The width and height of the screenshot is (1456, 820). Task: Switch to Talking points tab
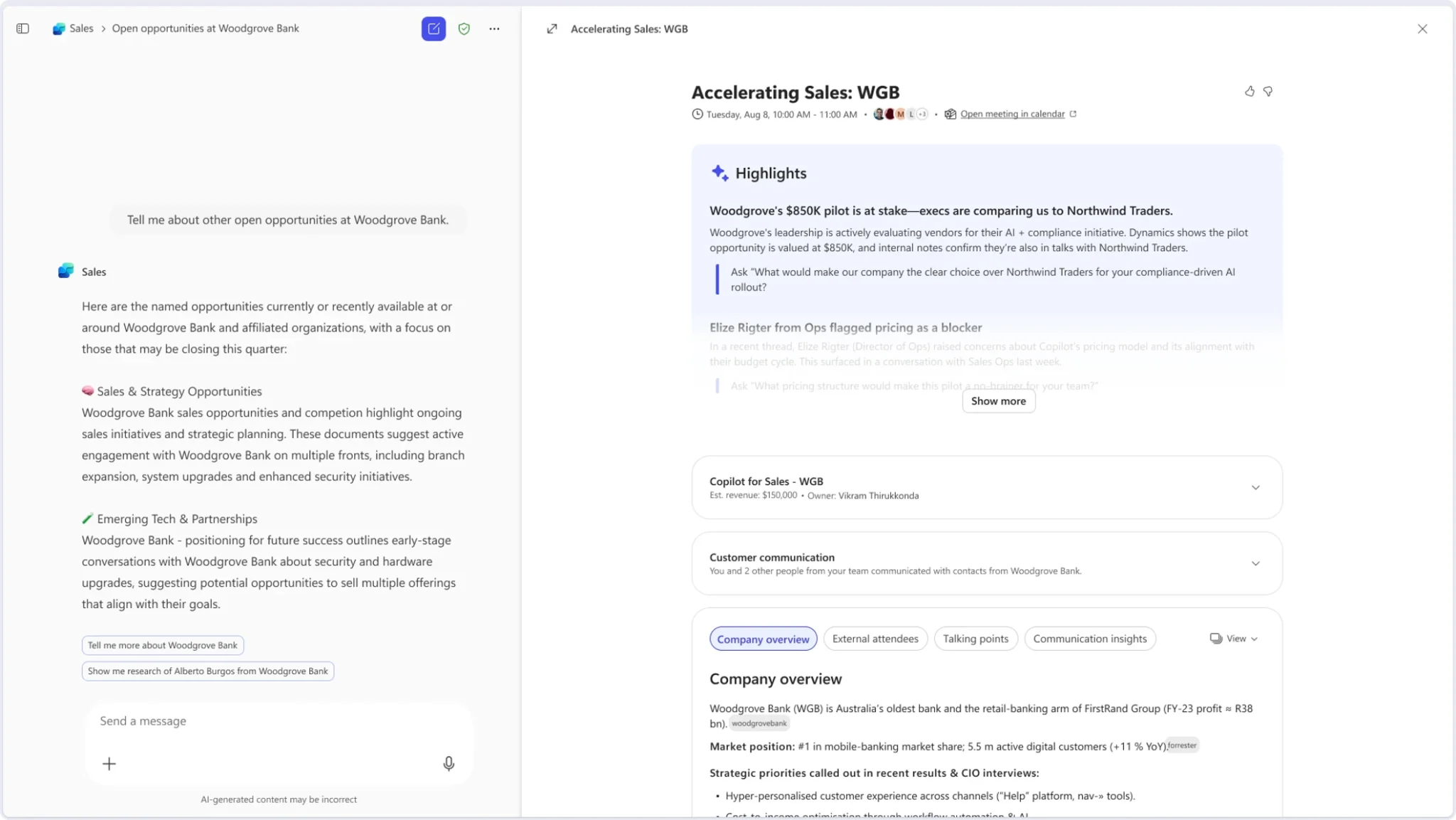click(975, 639)
